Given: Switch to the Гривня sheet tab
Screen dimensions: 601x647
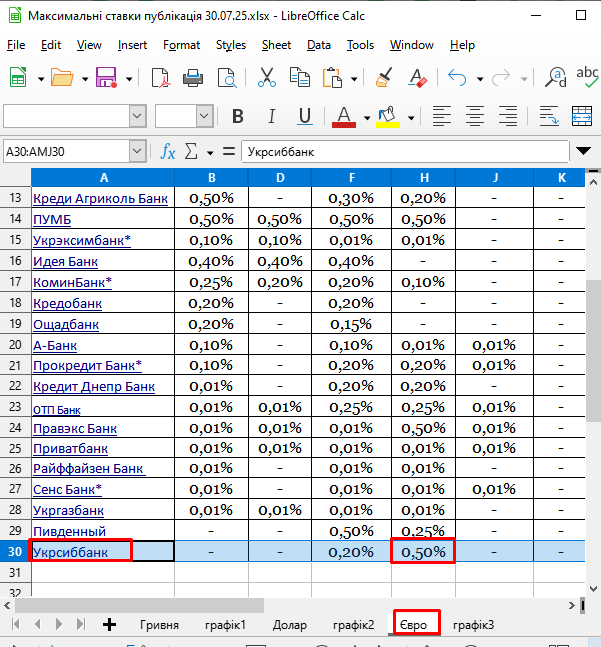Looking at the screenshot, I should tap(159, 625).
